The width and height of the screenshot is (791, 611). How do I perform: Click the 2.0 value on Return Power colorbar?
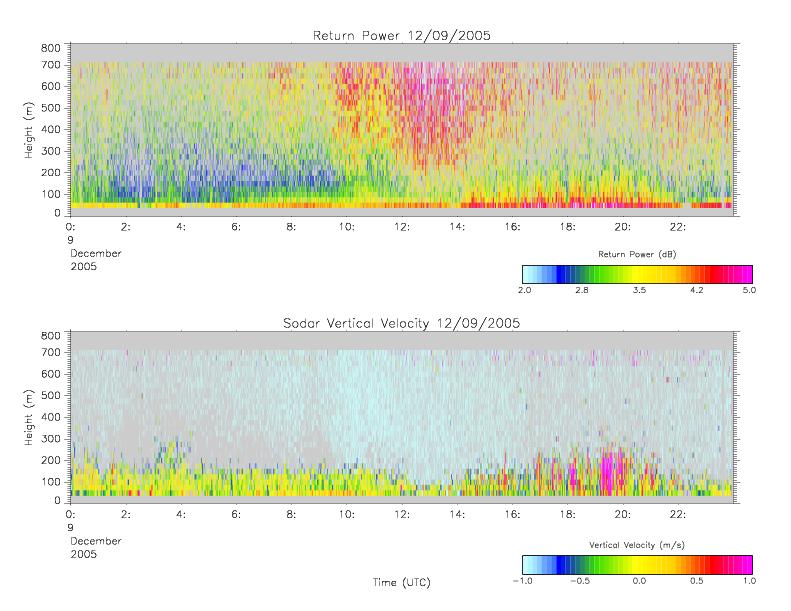pyautogui.click(x=525, y=290)
